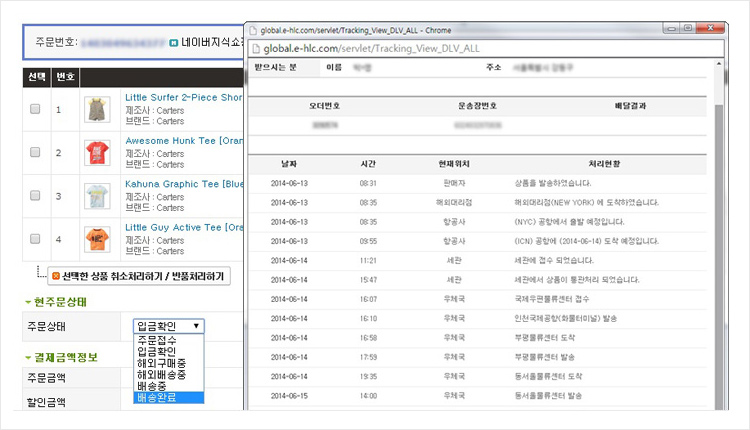
Task: Click 해외대리점(NEW YORK) 에 도착하였습니다 status text
Action: tap(586, 202)
